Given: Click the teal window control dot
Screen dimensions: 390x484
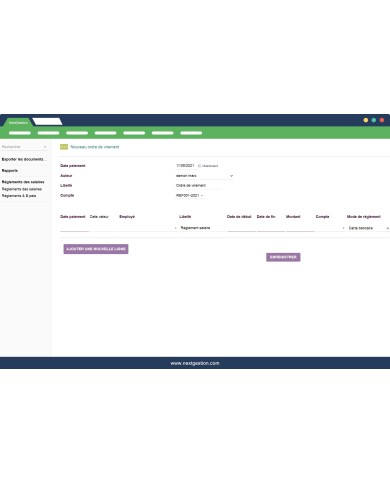Looking at the screenshot, I should pos(374,120).
